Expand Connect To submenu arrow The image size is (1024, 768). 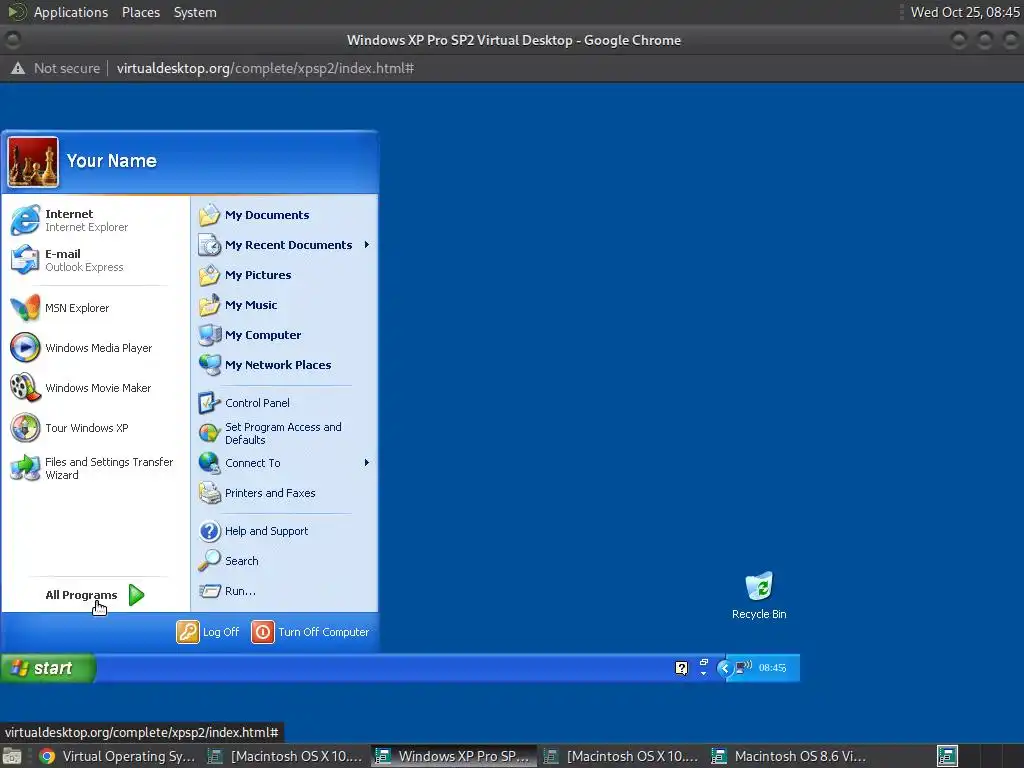click(x=366, y=463)
